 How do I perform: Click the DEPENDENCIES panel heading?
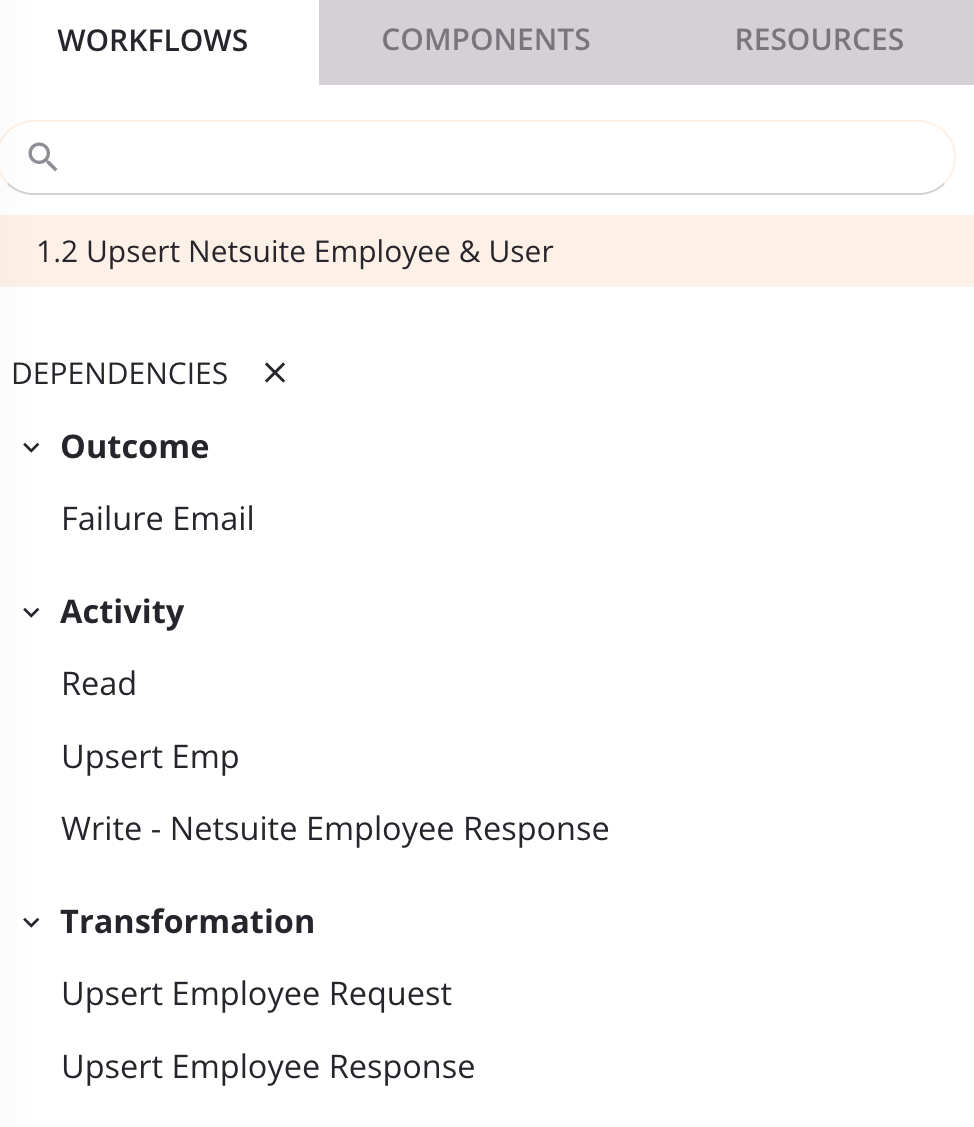coord(119,373)
